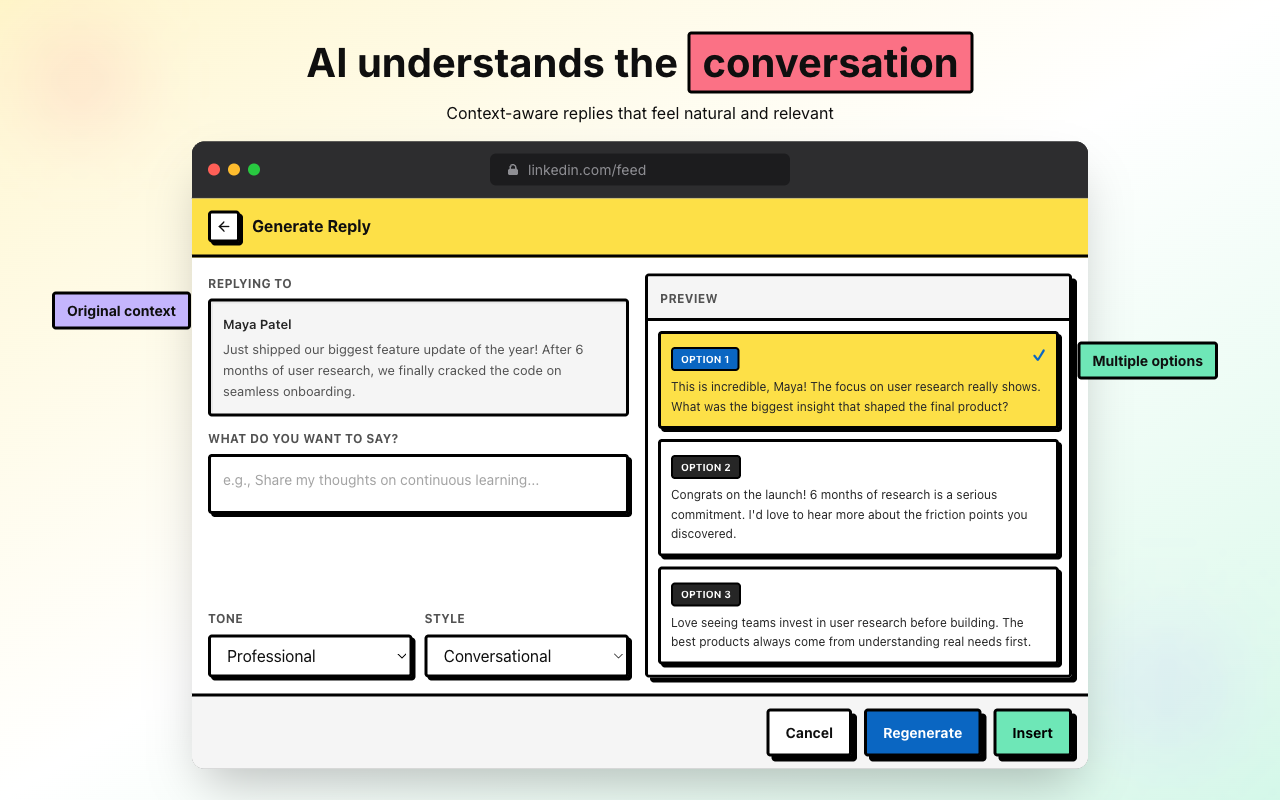Click the Regenerate button
Image resolution: width=1280 pixels, height=800 pixels.
click(x=922, y=733)
